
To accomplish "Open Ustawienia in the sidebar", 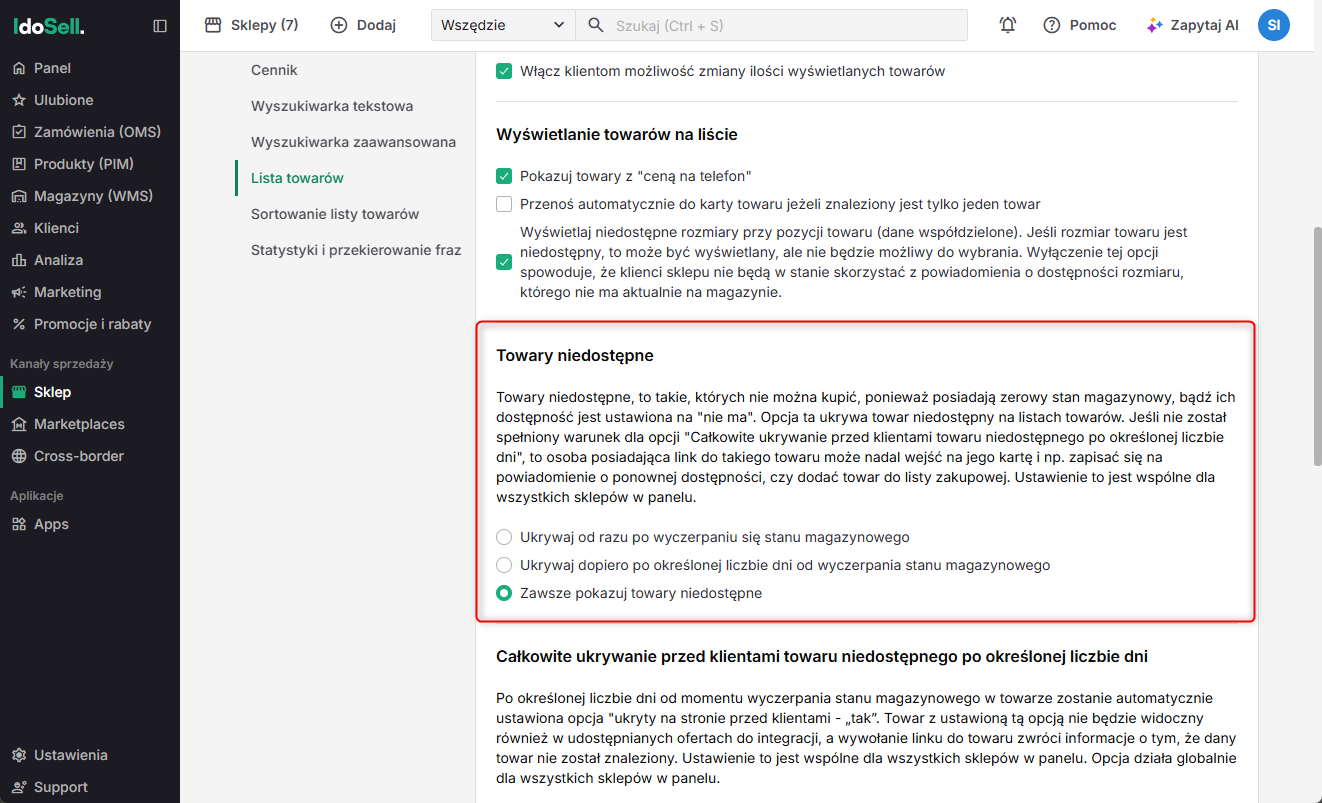I will pyautogui.click(x=71, y=755).
